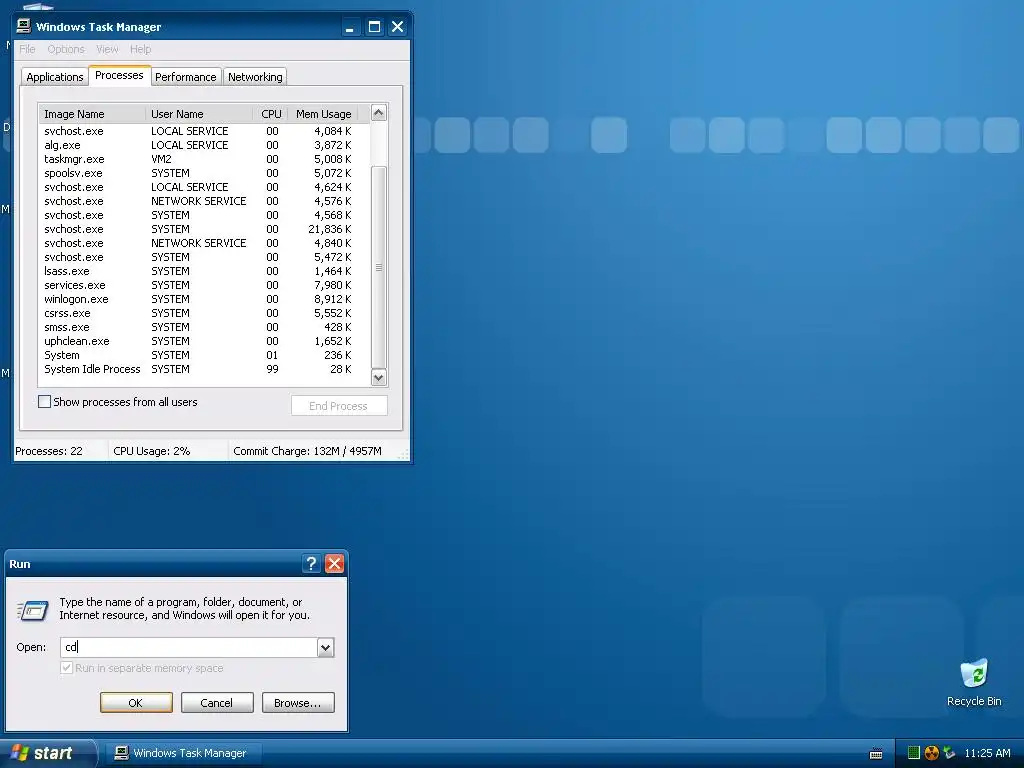Select the taskmgr.exe process row
1024x768 pixels.
point(198,159)
